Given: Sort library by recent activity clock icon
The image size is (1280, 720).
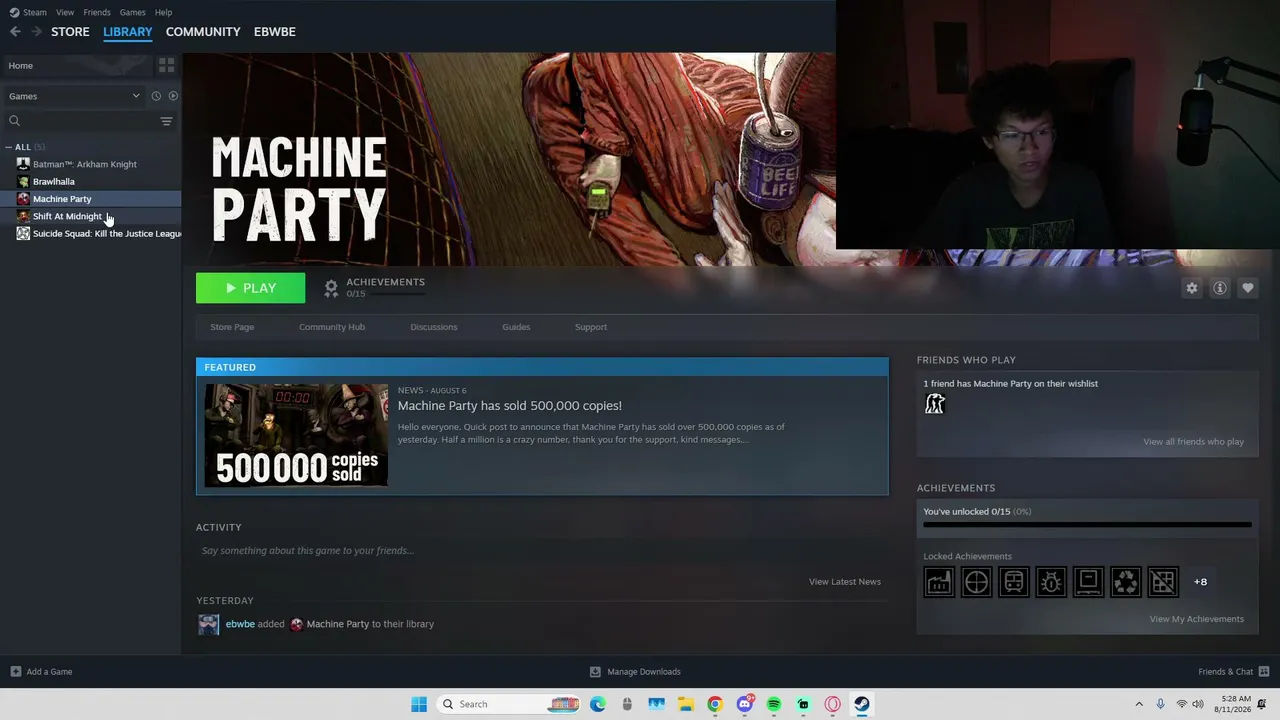Looking at the screenshot, I should click(156, 96).
